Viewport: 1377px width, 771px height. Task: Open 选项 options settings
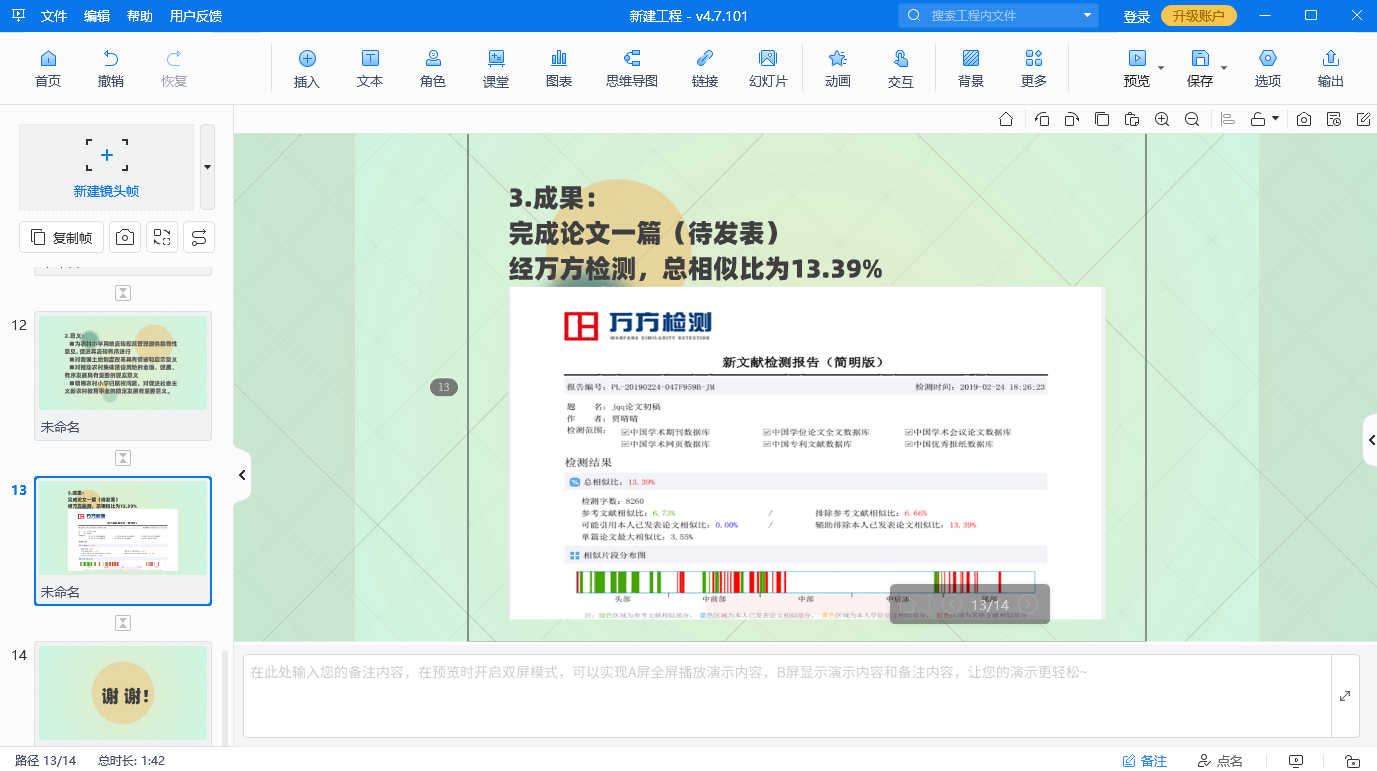coord(1268,68)
